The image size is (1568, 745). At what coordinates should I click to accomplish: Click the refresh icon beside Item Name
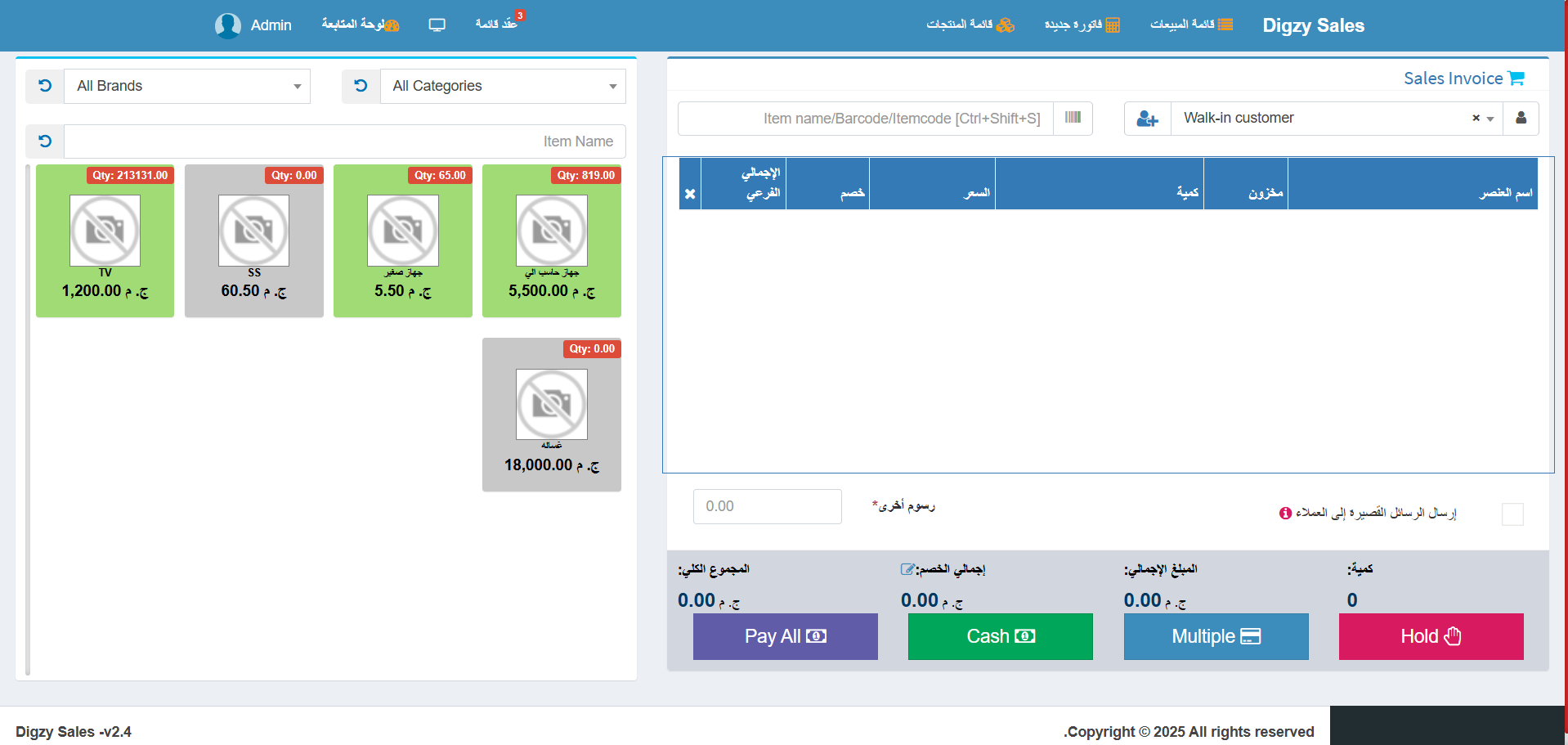tap(45, 141)
